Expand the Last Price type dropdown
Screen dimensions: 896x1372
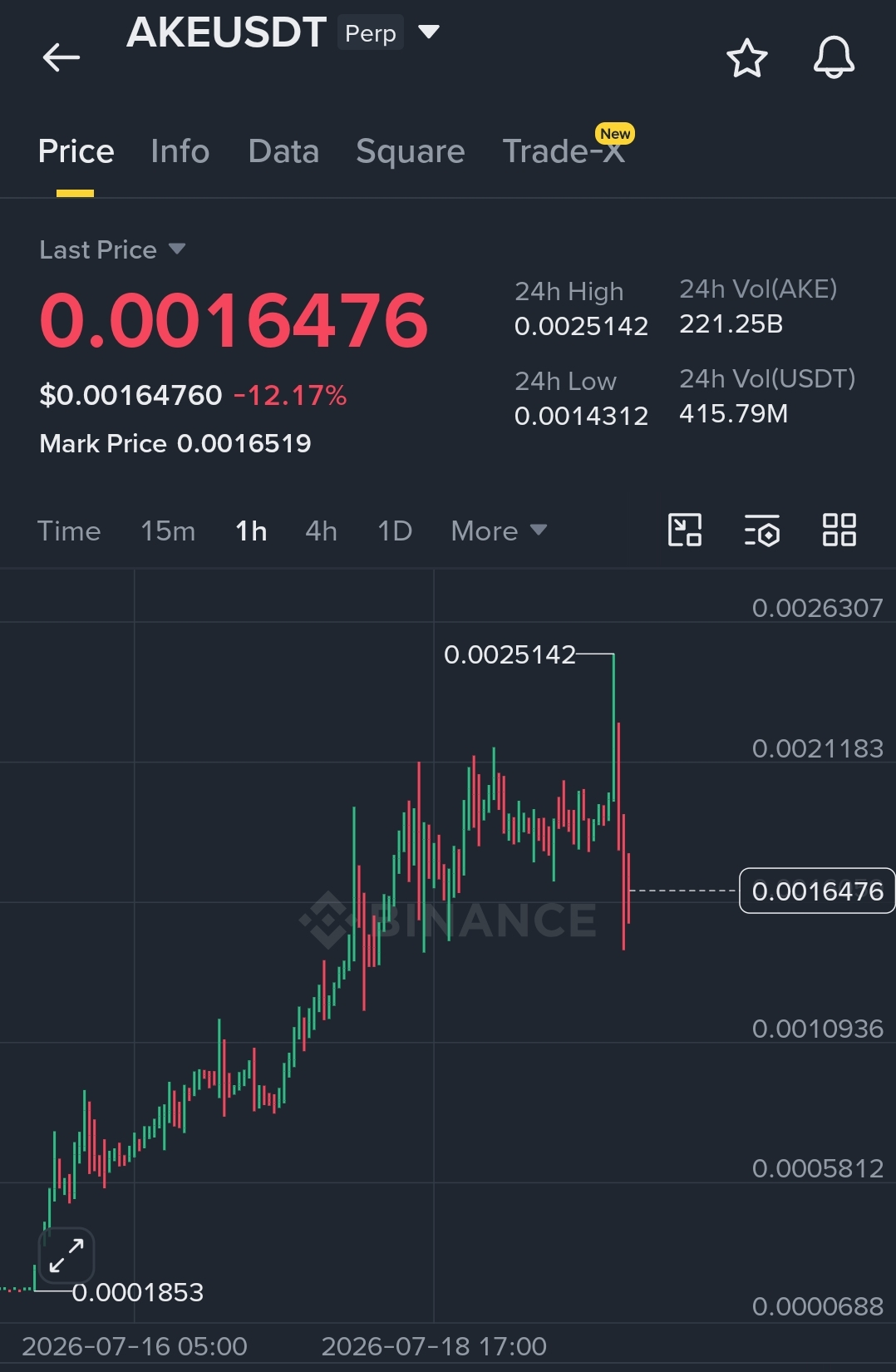click(x=176, y=249)
